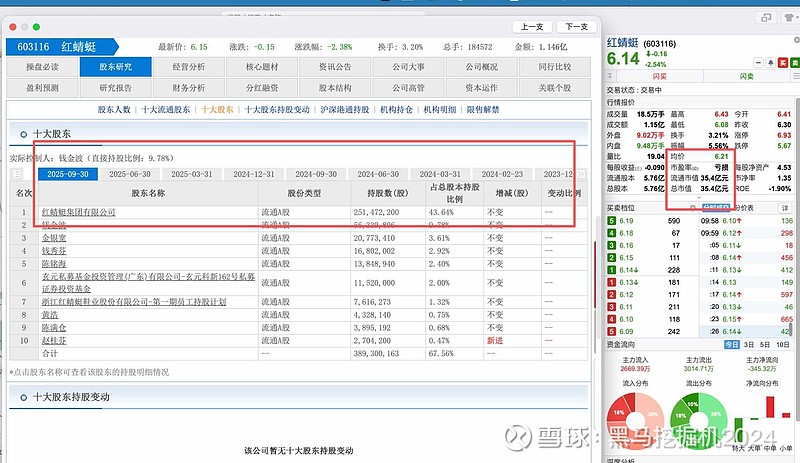Viewport: 800px width, 463px height.
Task: Open the 关联个股 tab
Action: click(x=555, y=88)
